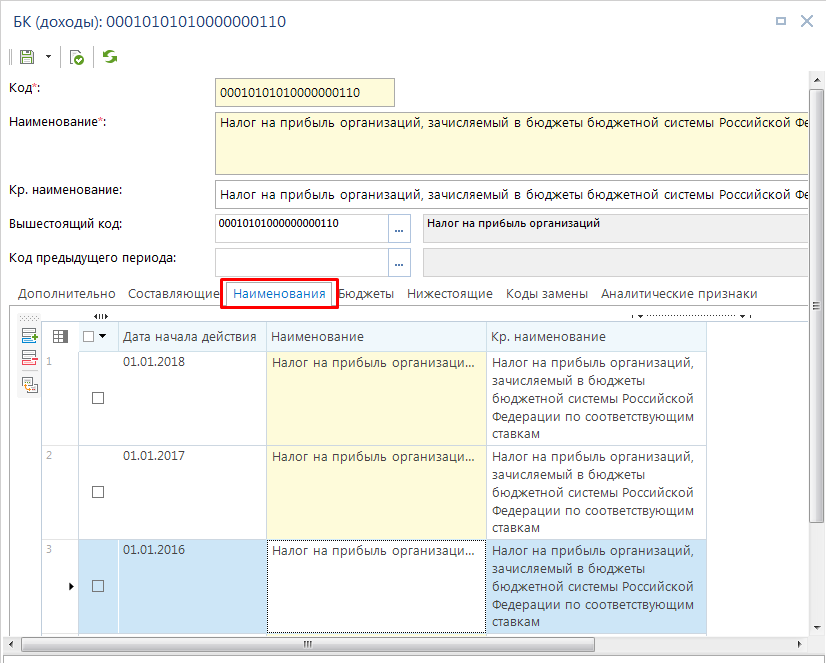The image size is (826, 663).
Task: Add a new row with the green plus icon
Action: tap(30, 335)
